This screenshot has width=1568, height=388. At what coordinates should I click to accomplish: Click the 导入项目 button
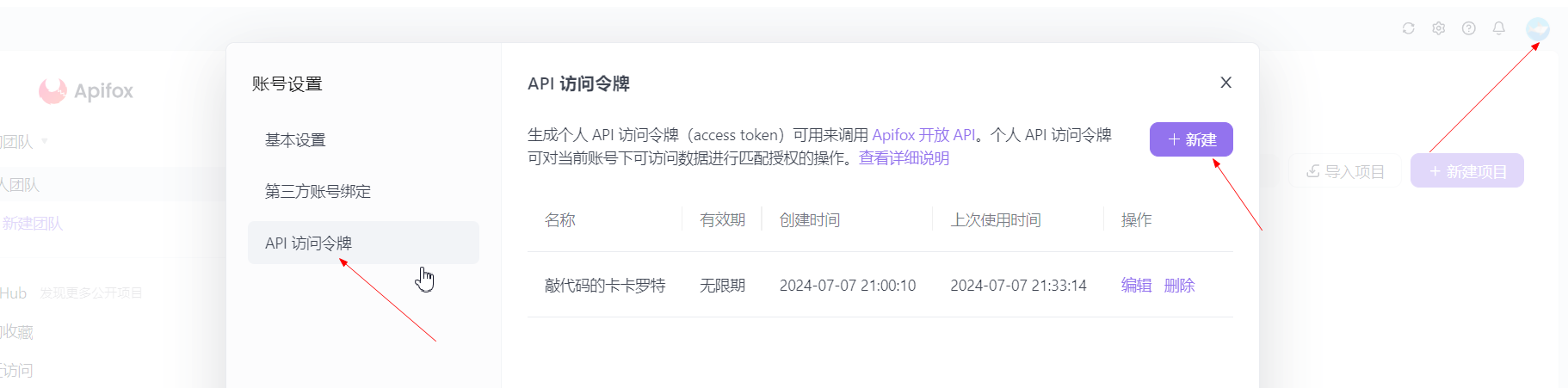coord(1345,171)
